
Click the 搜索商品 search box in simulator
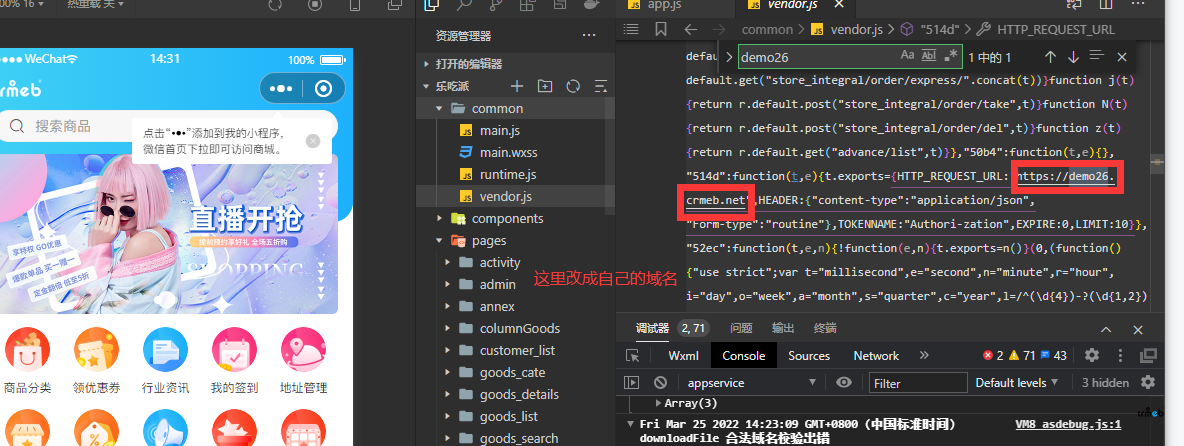point(168,126)
